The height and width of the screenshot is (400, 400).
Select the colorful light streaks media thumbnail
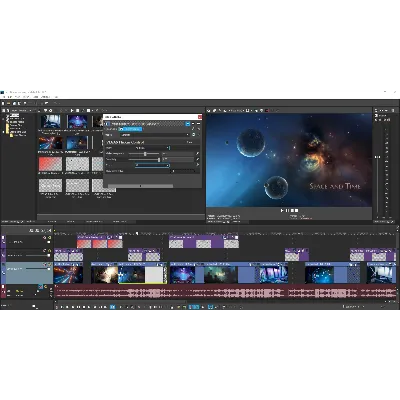tap(50, 143)
